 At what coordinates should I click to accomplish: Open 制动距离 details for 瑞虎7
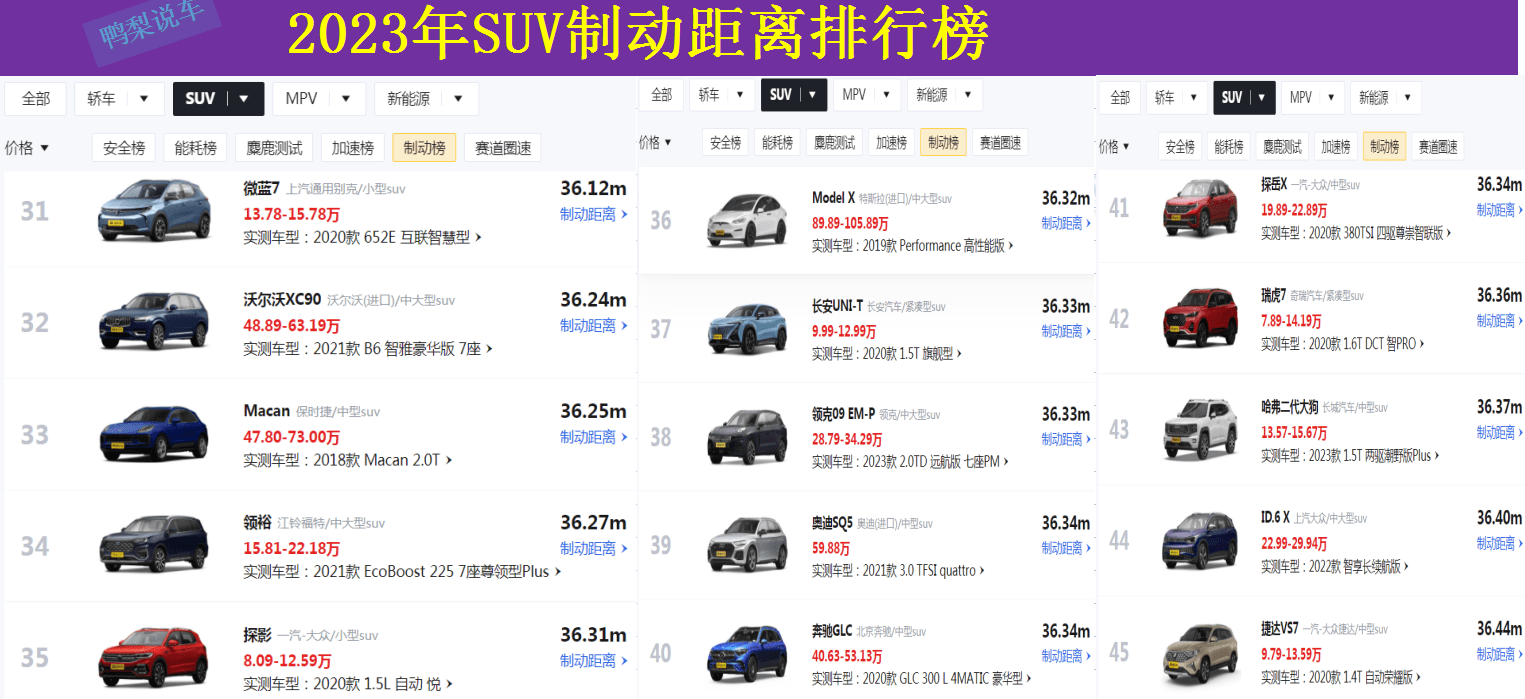1501,321
